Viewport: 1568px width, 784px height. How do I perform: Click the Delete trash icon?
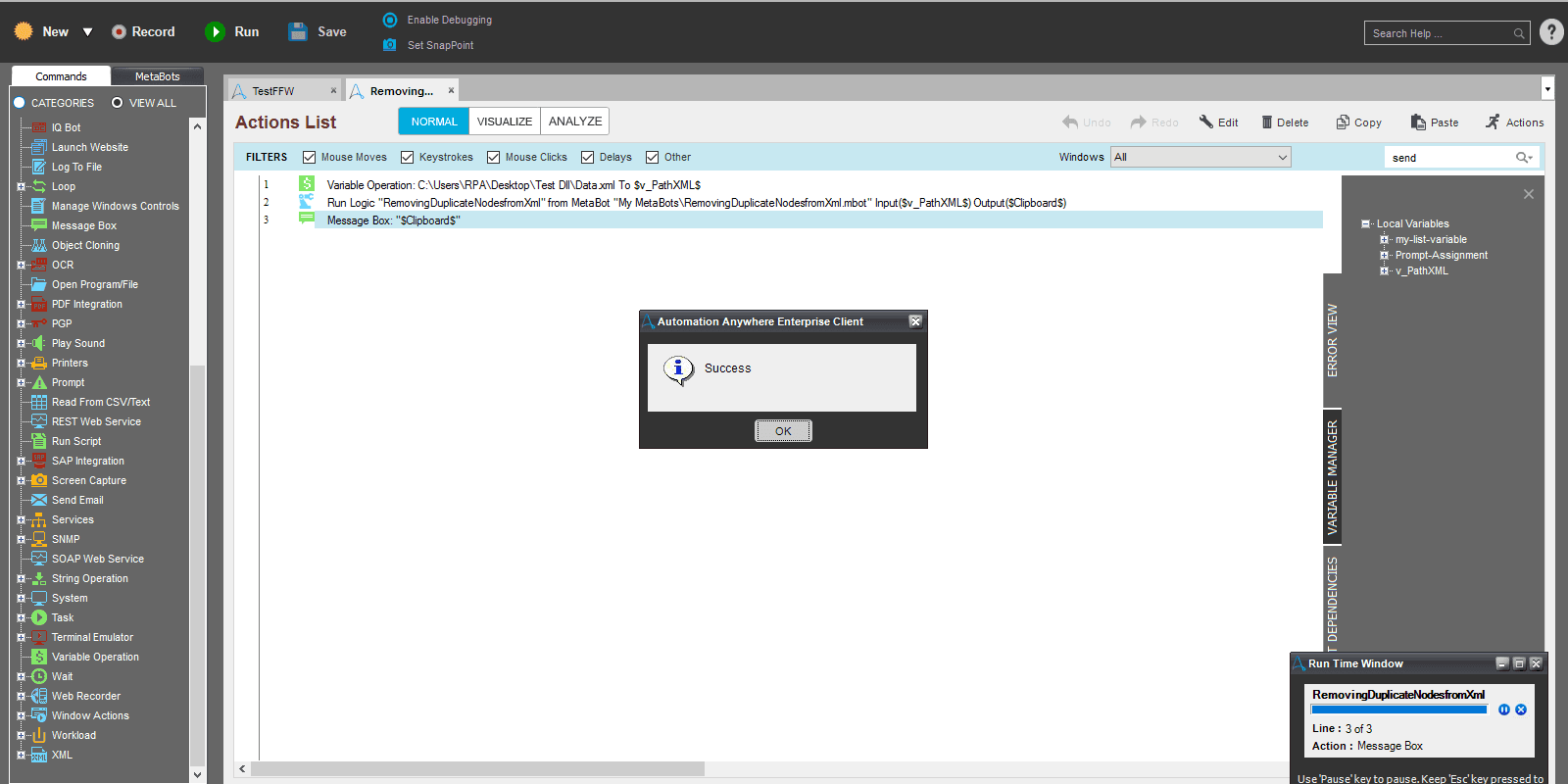[x=1267, y=122]
